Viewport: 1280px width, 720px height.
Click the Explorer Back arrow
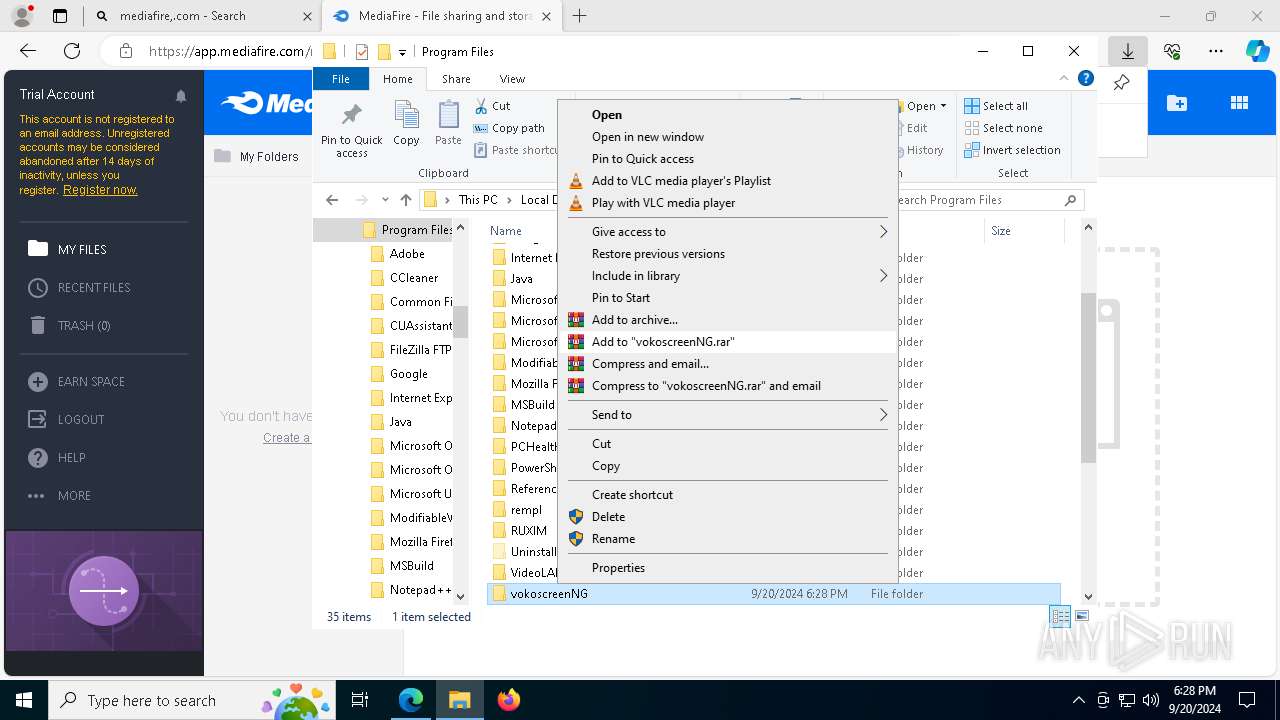pyautogui.click(x=333, y=200)
